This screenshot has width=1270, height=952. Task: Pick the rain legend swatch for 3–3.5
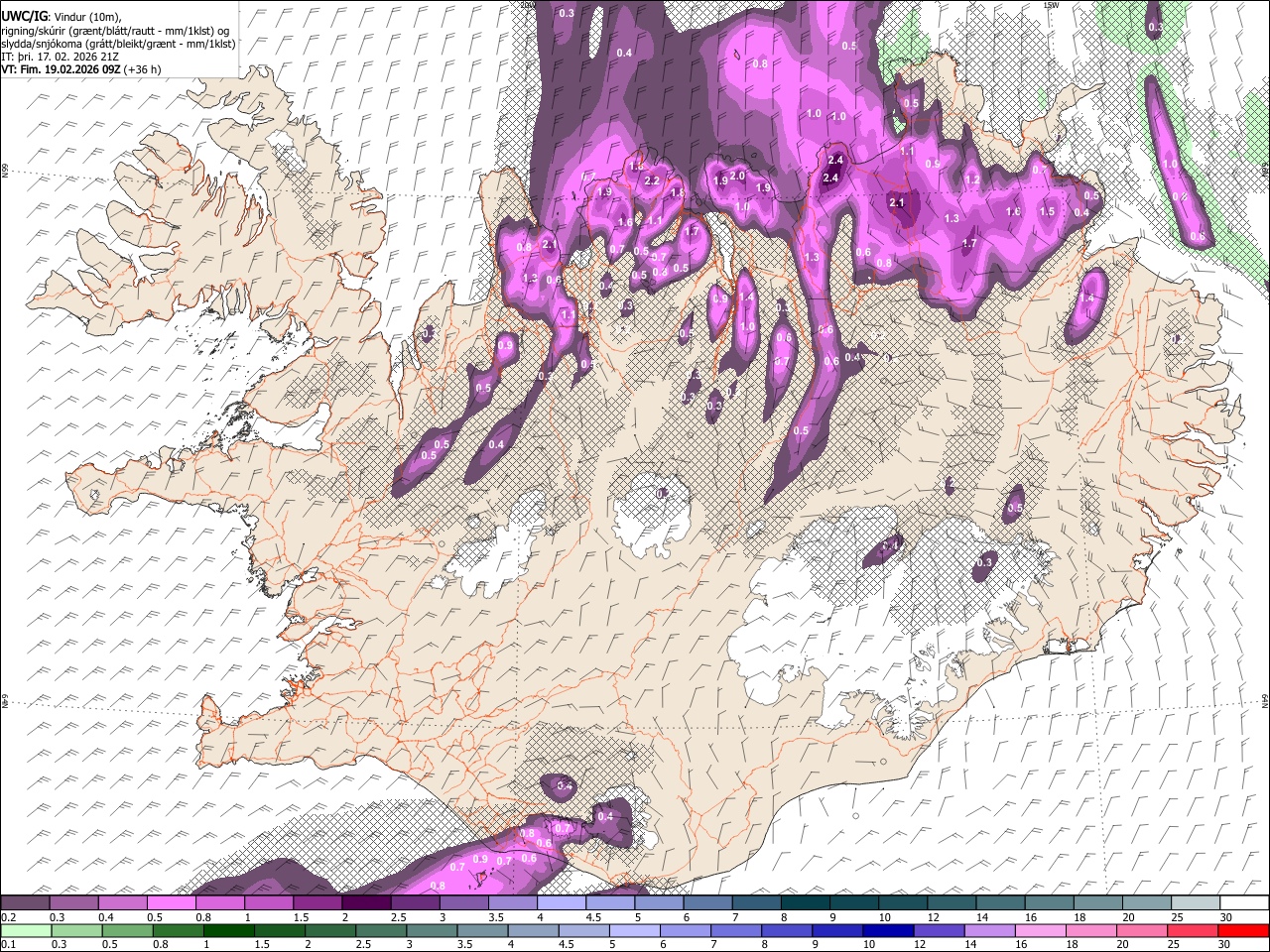[431, 930]
